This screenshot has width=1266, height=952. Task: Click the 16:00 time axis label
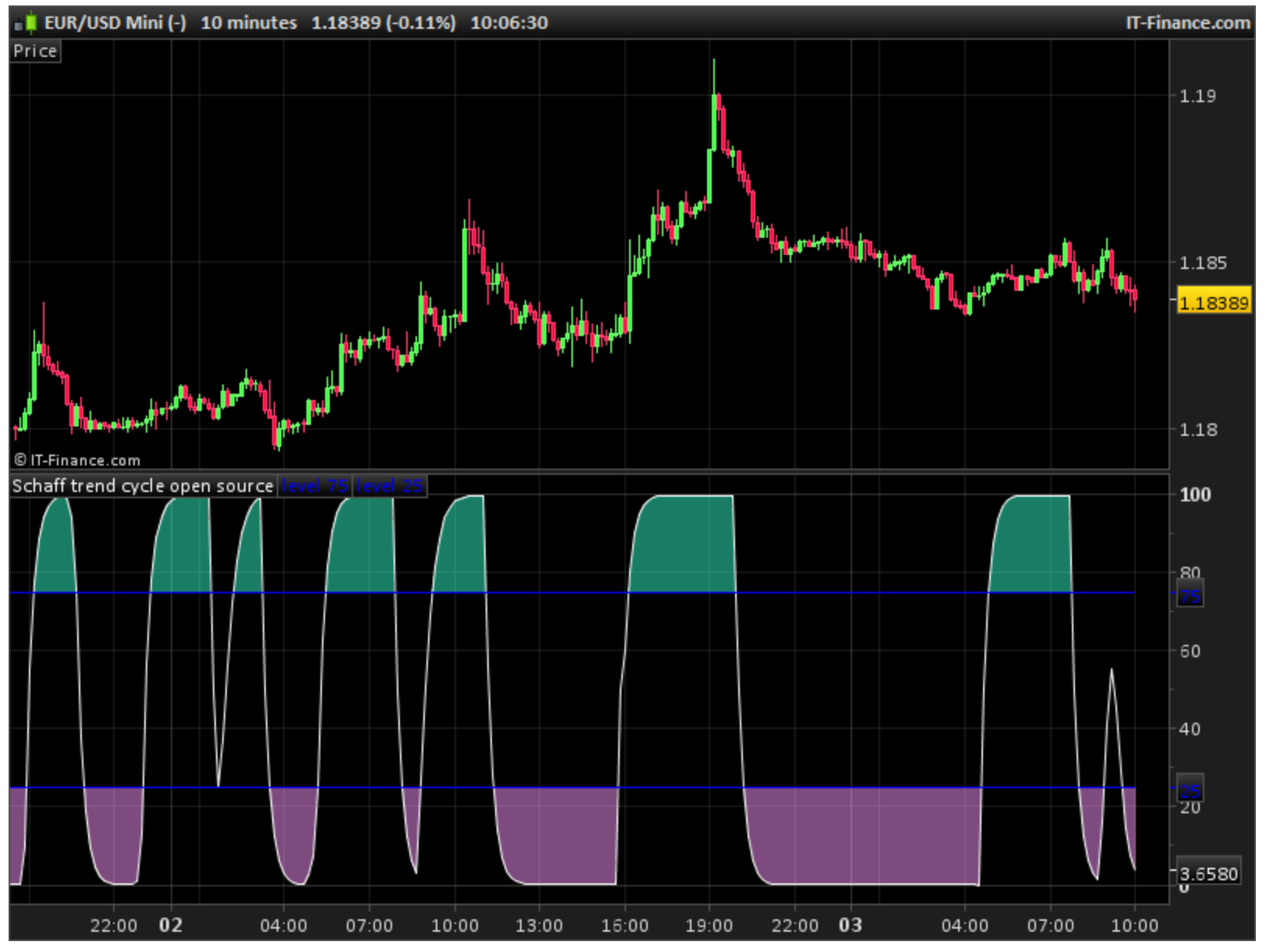tap(624, 925)
